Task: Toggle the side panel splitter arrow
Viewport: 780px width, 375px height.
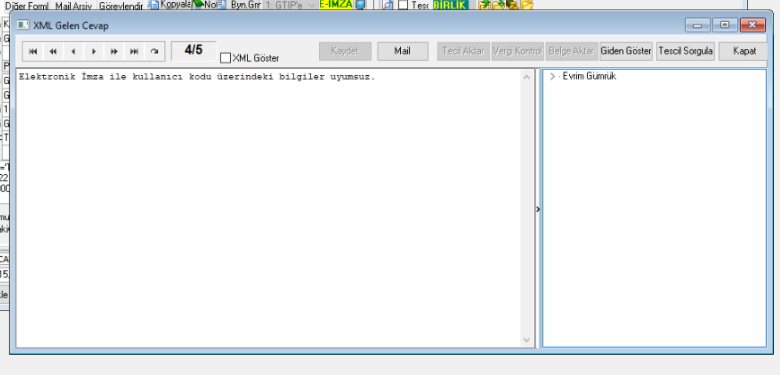Action: [538, 210]
